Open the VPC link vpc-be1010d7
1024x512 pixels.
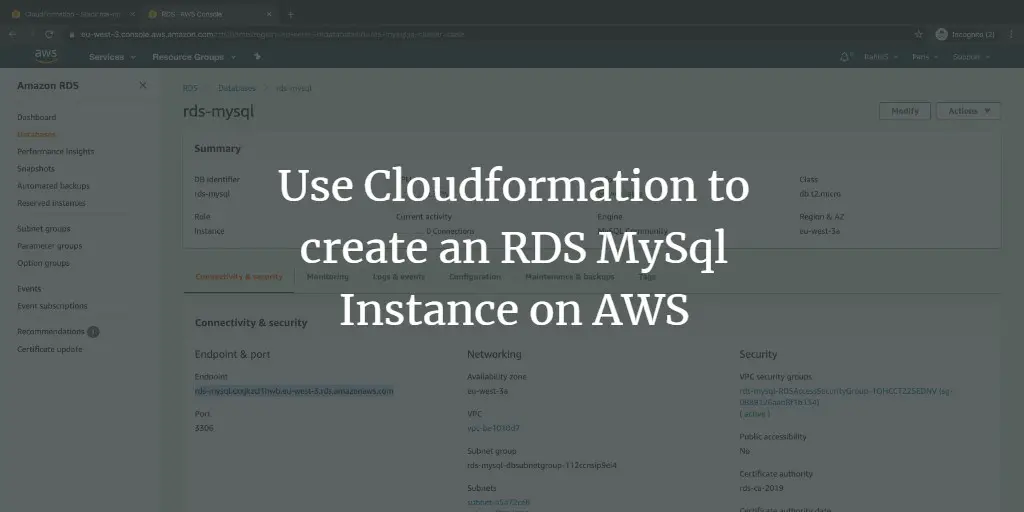tap(493, 428)
